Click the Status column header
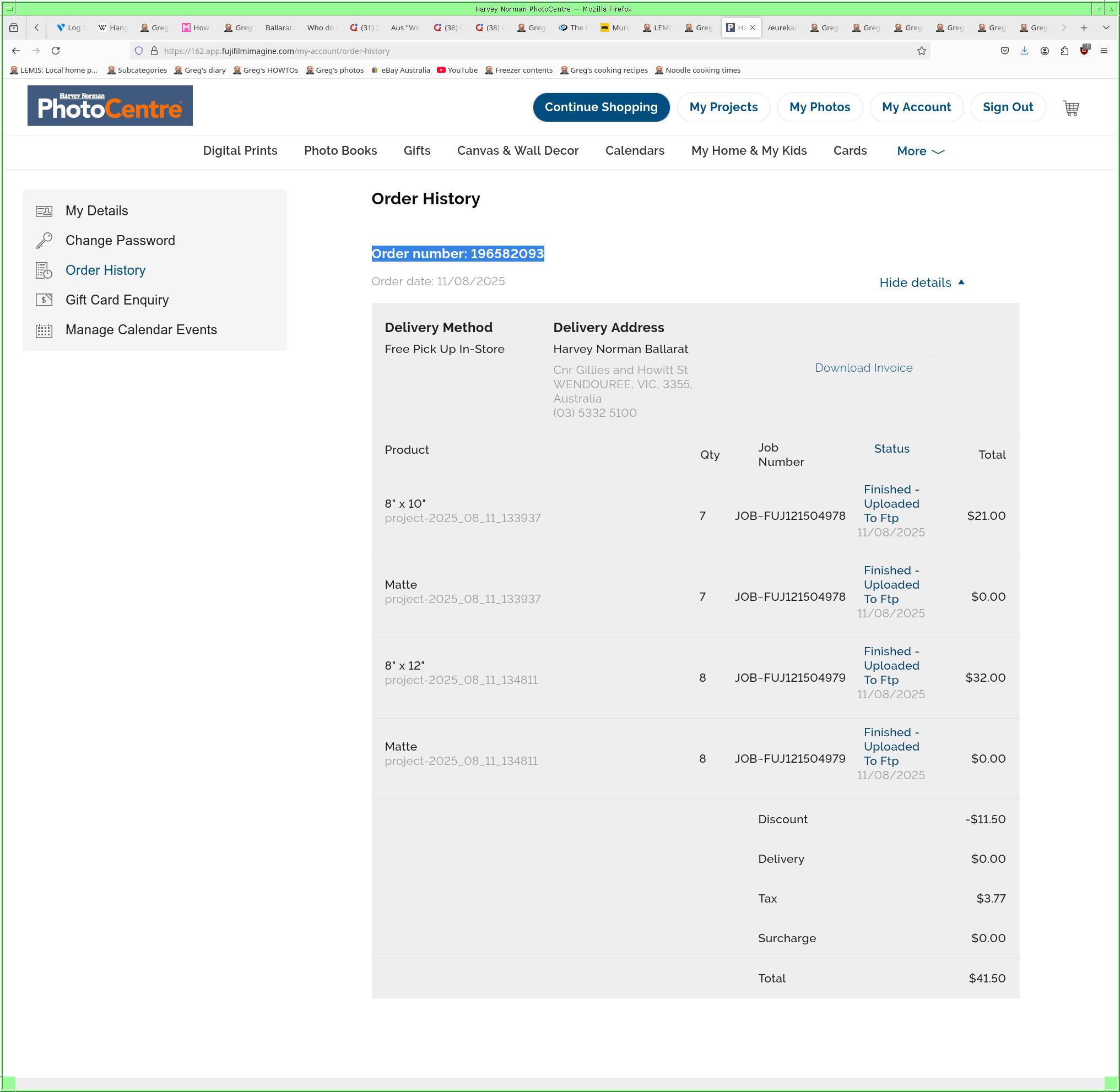Screen dimensions: 1120x1092 click(x=891, y=449)
